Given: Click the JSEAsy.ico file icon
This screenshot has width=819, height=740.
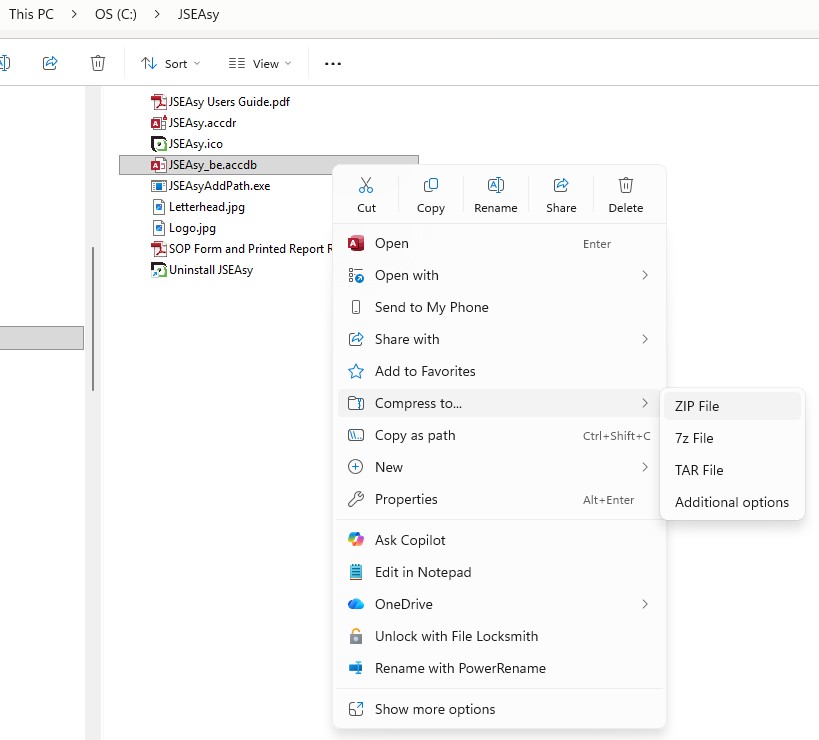Looking at the screenshot, I should [158, 144].
